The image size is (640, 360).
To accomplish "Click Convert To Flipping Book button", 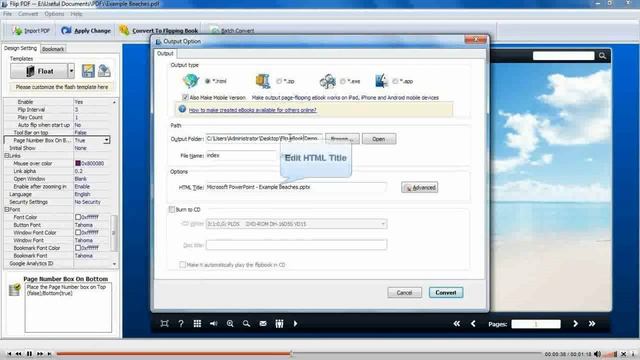I will point(159,31).
